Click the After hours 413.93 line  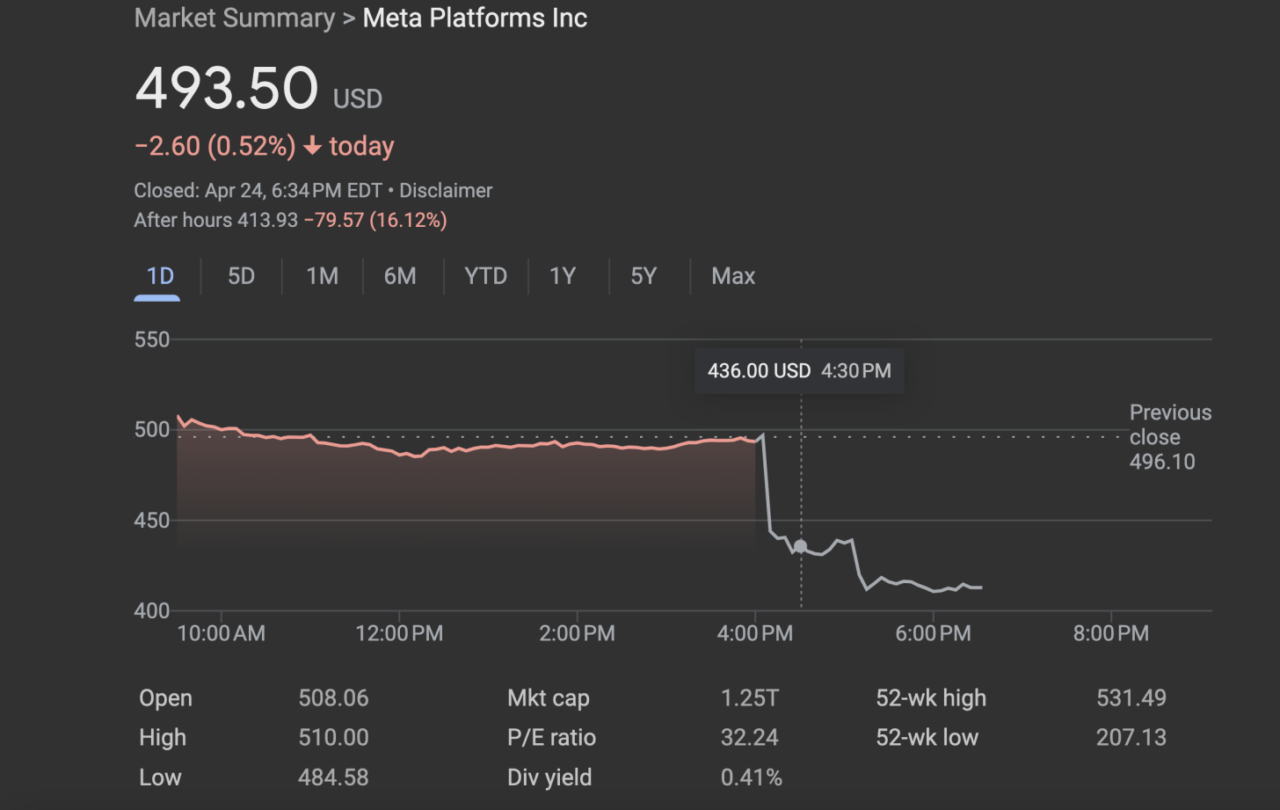pos(290,220)
